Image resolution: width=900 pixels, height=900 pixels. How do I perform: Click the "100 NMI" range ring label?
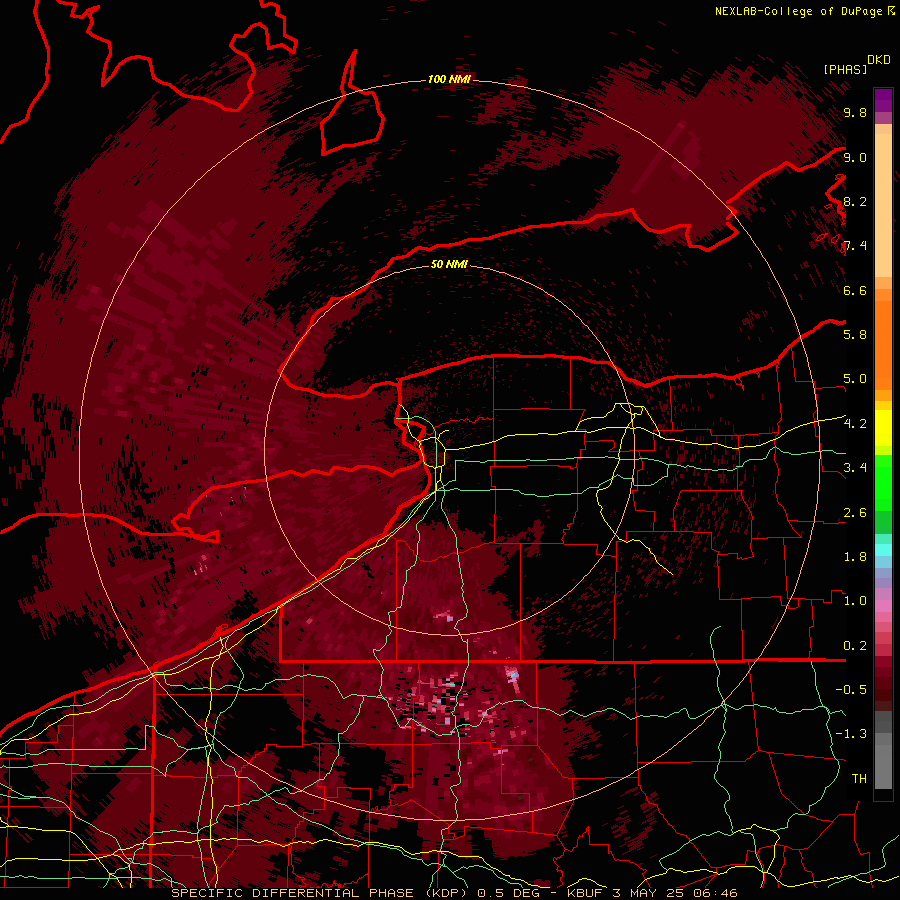coord(449,79)
